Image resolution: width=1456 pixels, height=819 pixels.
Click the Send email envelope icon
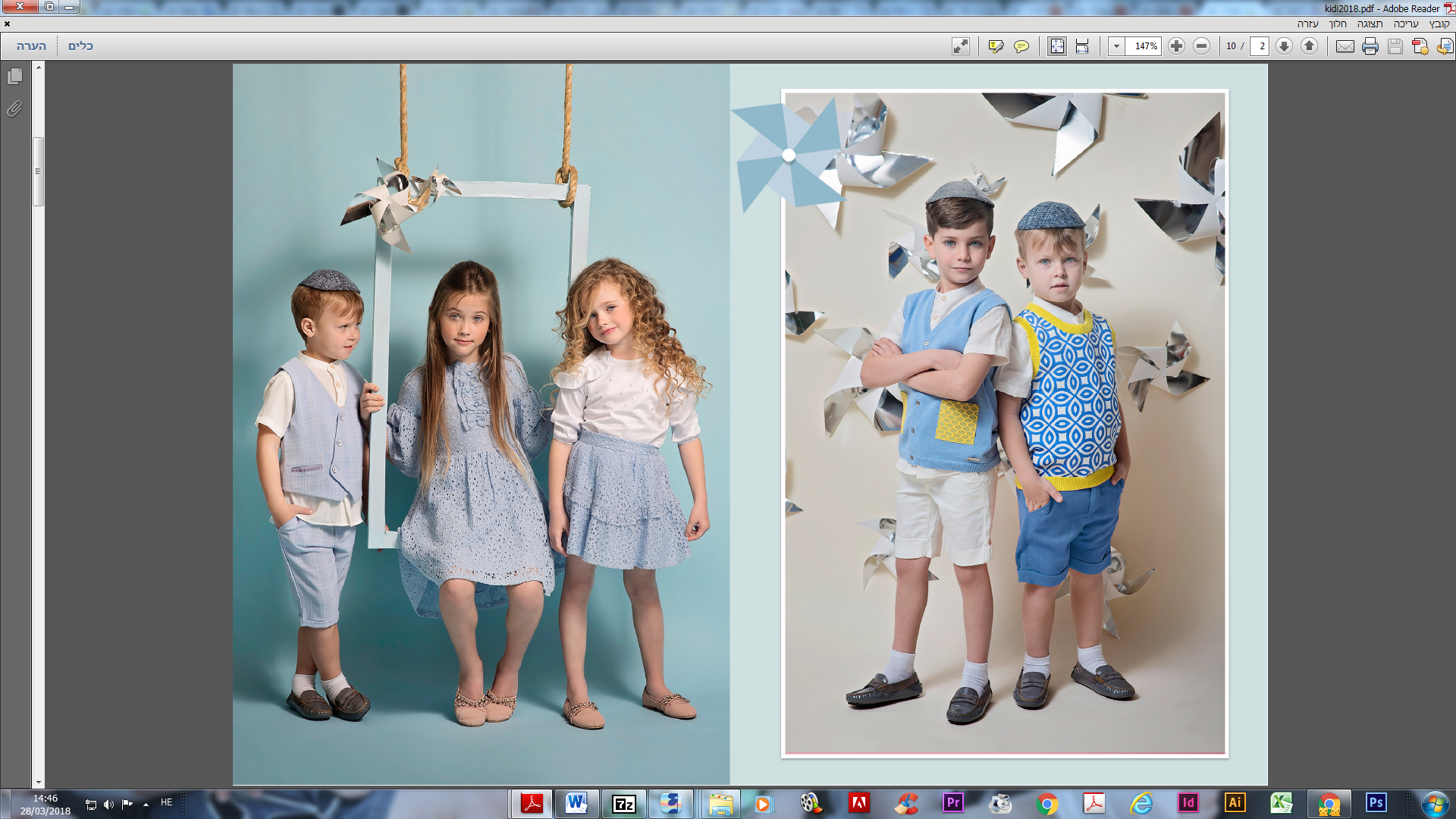(1345, 46)
